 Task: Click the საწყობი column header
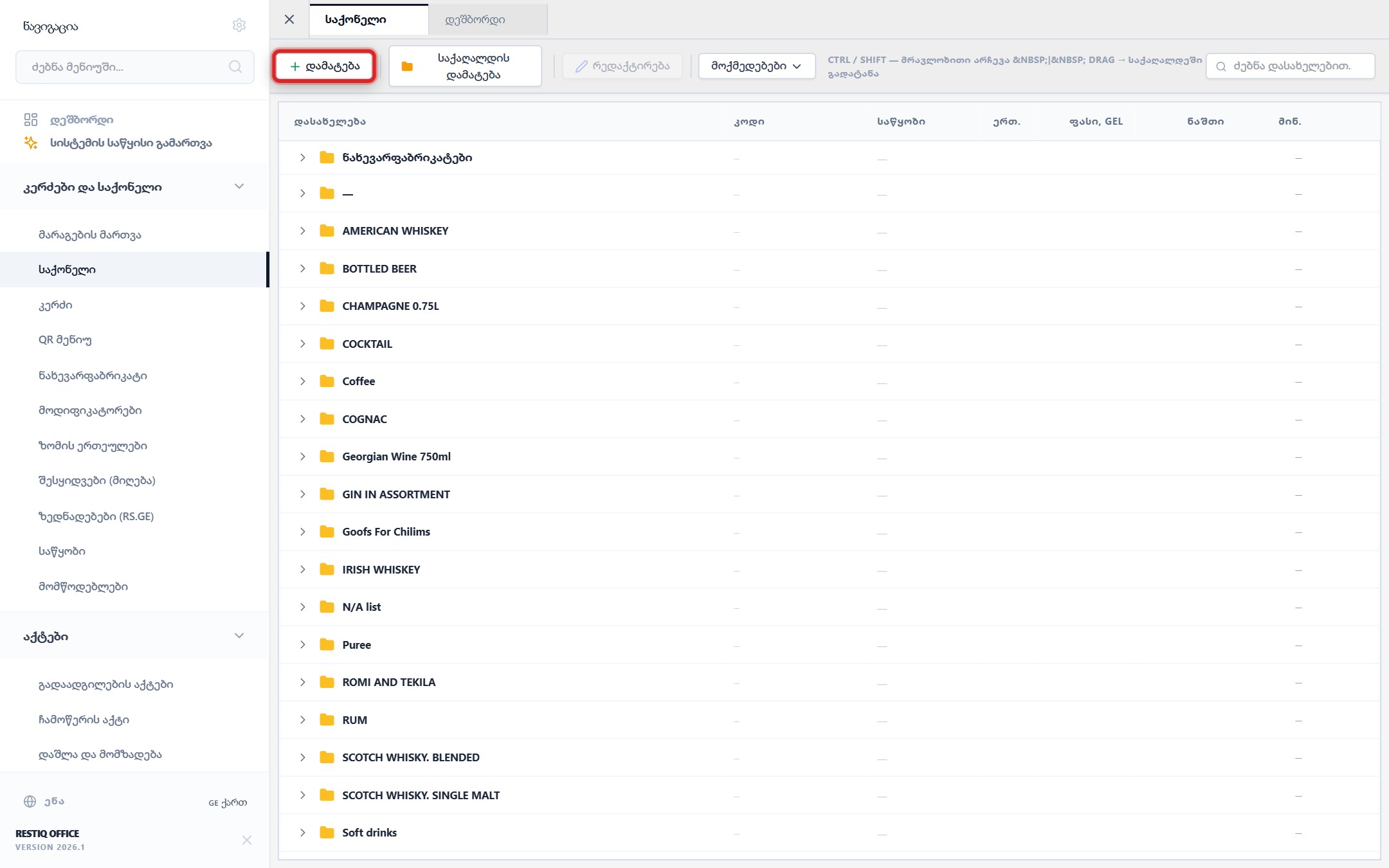pyautogui.click(x=901, y=122)
